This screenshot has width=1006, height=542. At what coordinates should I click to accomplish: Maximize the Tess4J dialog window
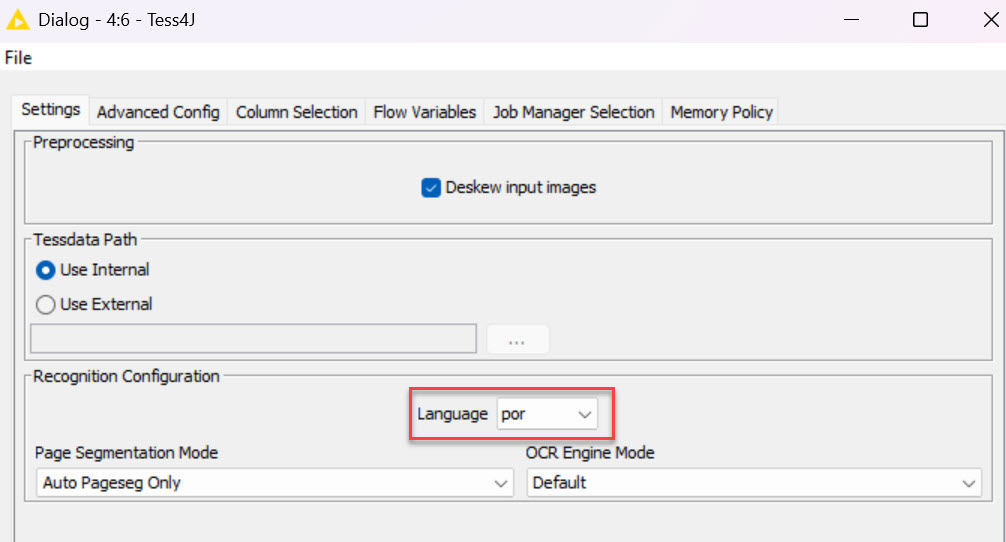(920, 20)
